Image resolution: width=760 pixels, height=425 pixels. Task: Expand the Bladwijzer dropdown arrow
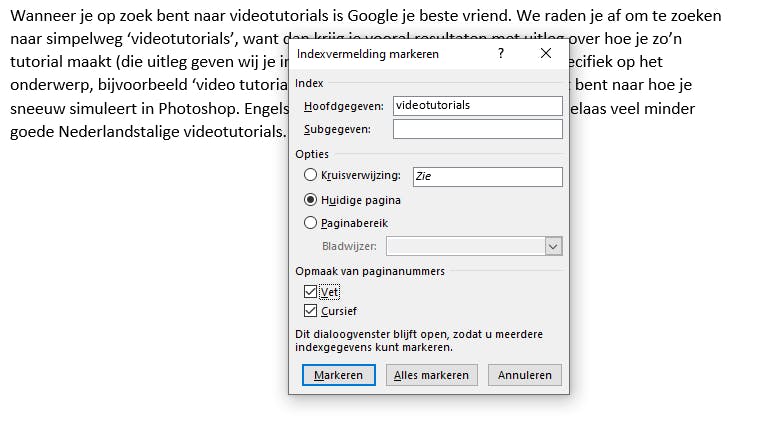coord(553,246)
